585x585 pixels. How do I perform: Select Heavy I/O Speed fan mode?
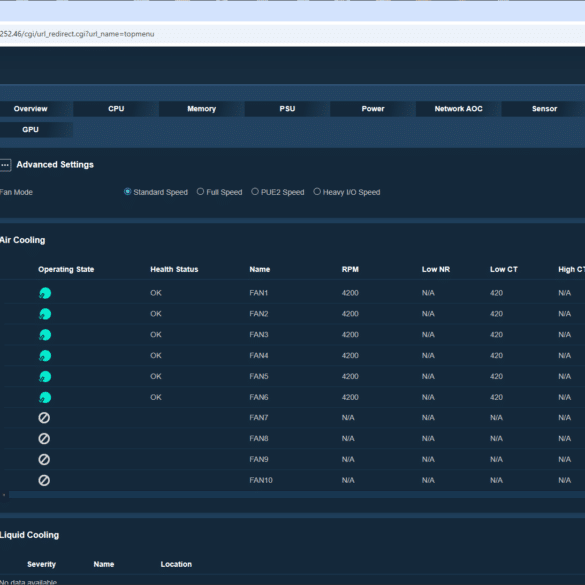[x=317, y=192]
